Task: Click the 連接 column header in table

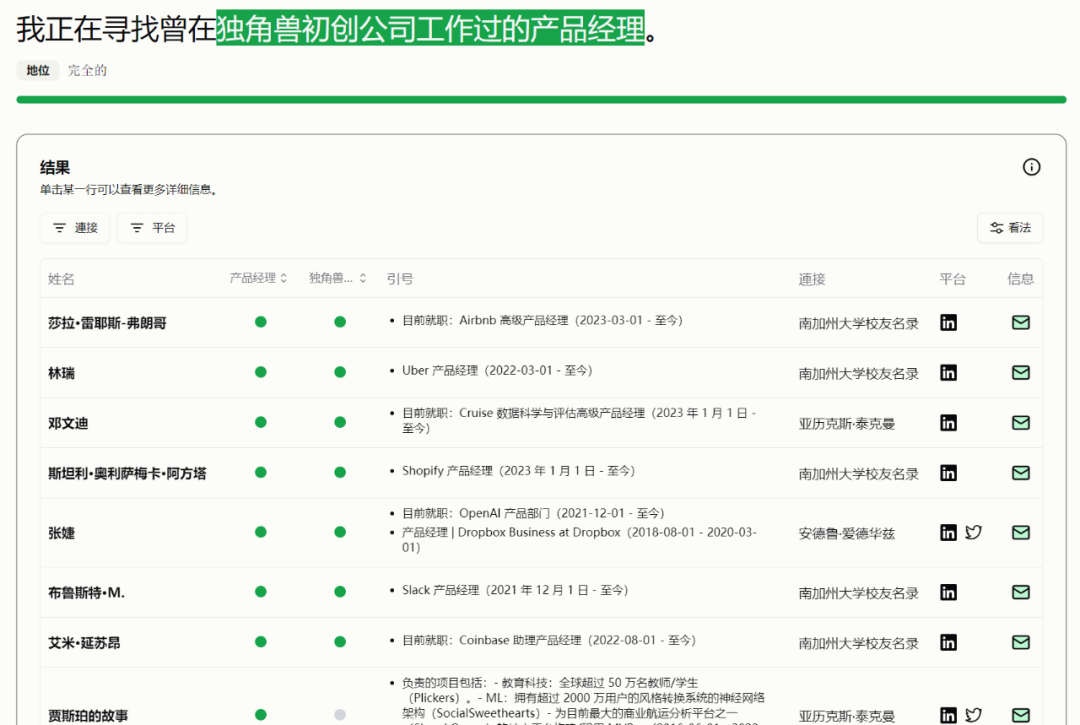Action: [812, 279]
